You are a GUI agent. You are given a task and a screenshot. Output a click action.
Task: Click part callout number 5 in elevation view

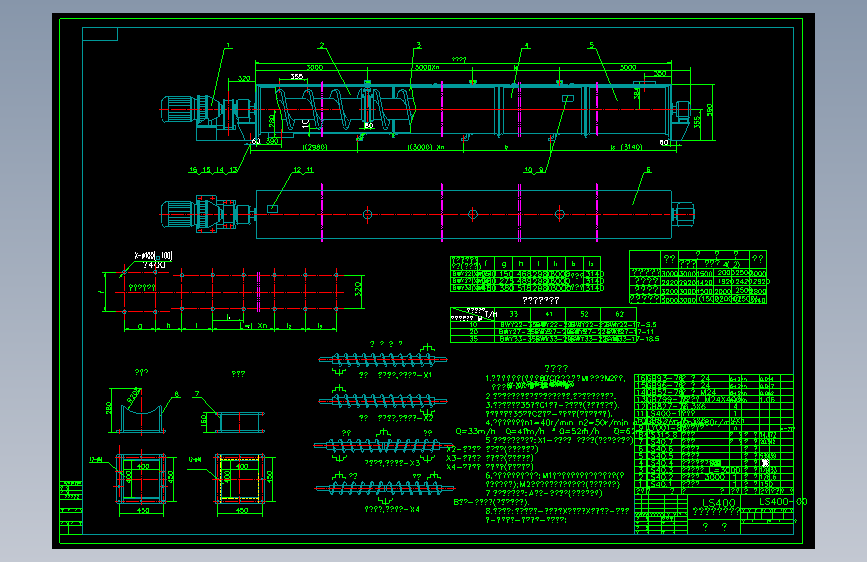(x=592, y=45)
